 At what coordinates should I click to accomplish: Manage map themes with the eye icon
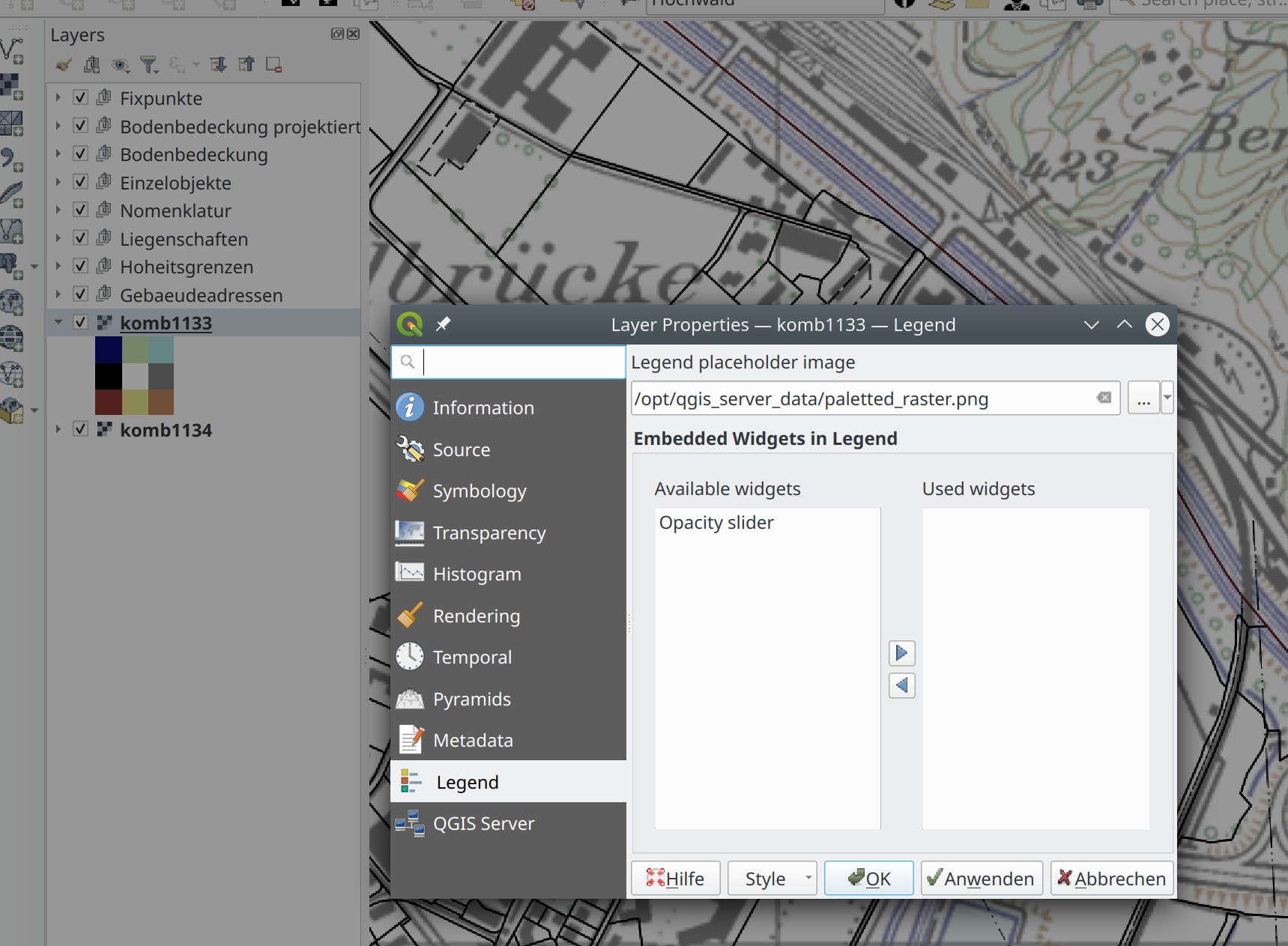tap(121, 64)
